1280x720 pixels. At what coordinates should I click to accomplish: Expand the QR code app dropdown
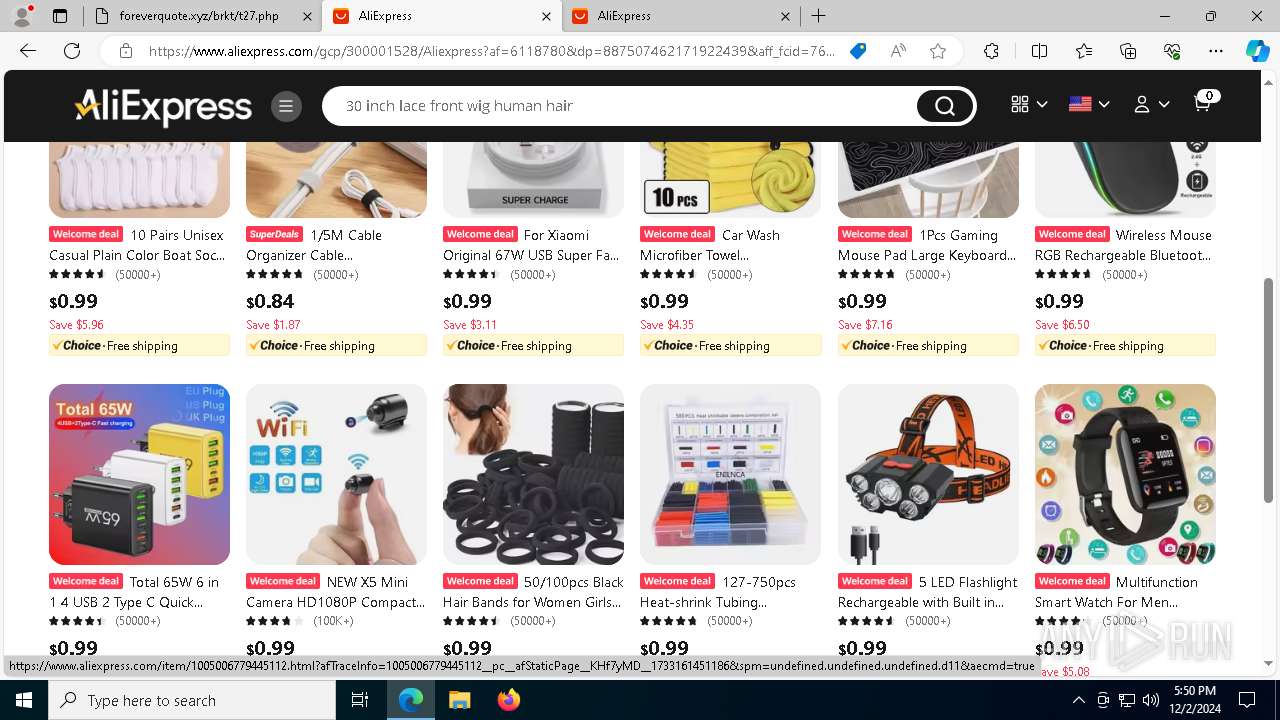1029,104
